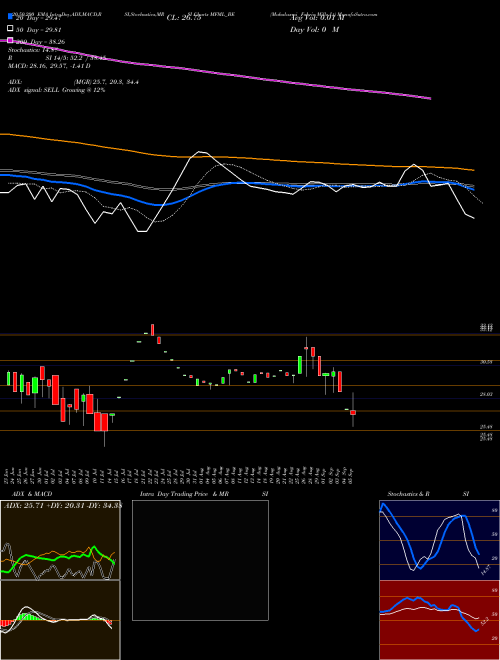Click the '(MGR) 25.7, 20.3, 34.4' ADX values
The width and height of the screenshot is (500, 660).
(x=106, y=82)
